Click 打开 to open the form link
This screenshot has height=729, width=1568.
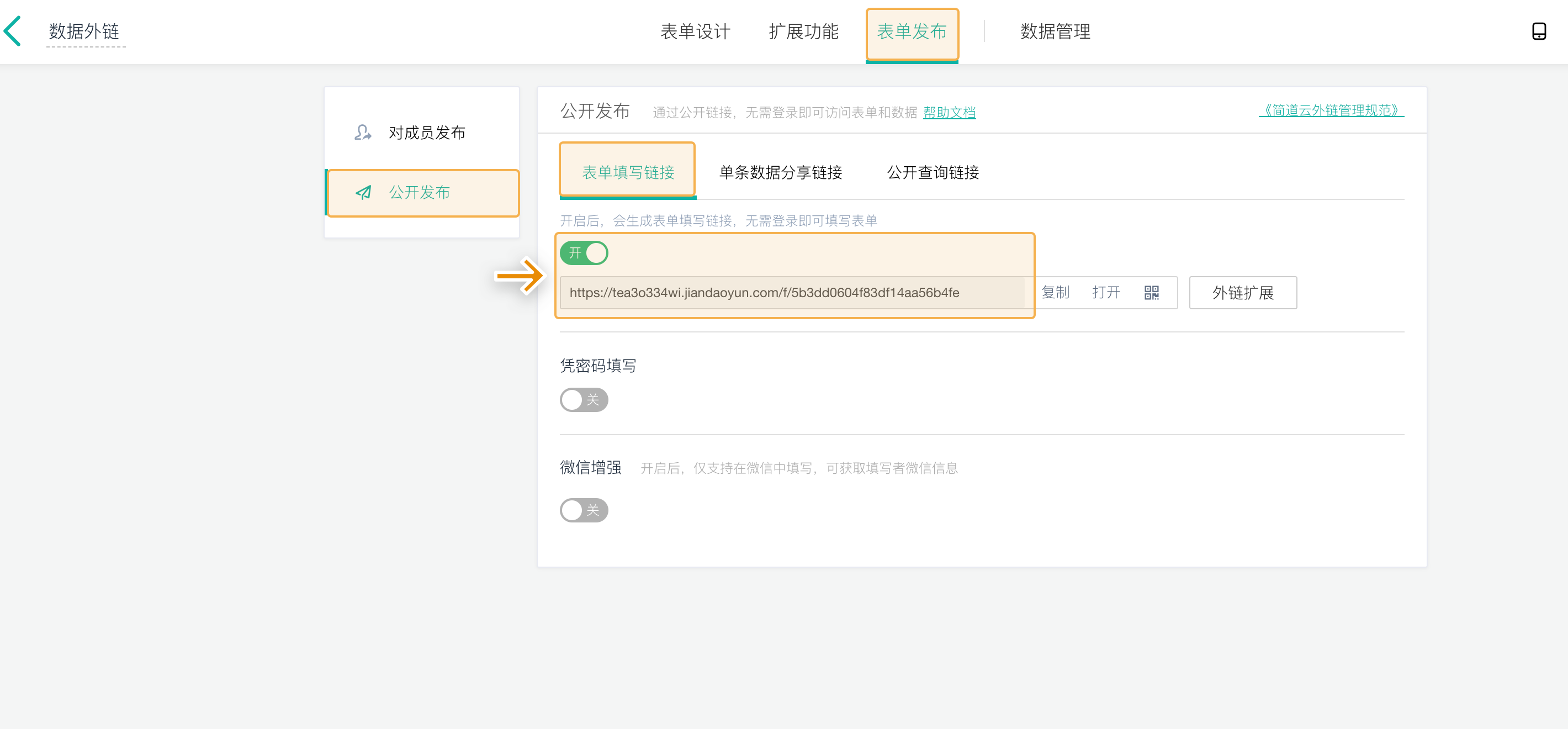pyautogui.click(x=1105, y=292)
